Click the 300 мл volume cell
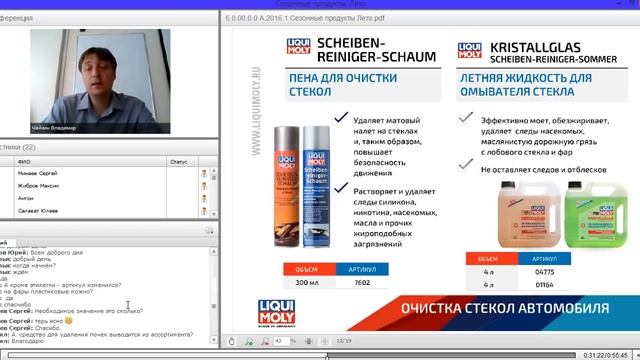 tap(307, 282)
